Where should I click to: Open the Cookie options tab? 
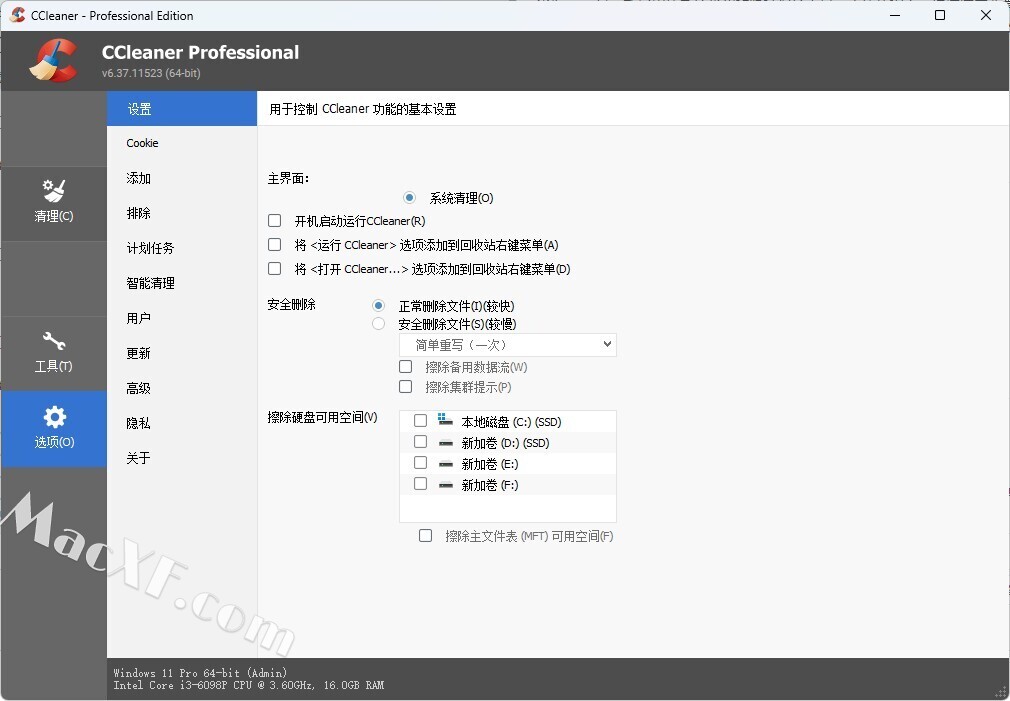[x=182, y=143]
